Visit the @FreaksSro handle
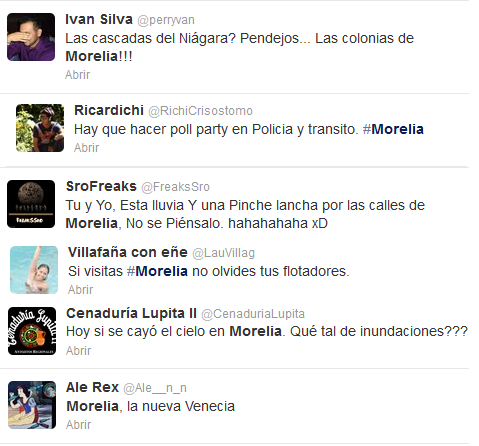 coord(175,187)
